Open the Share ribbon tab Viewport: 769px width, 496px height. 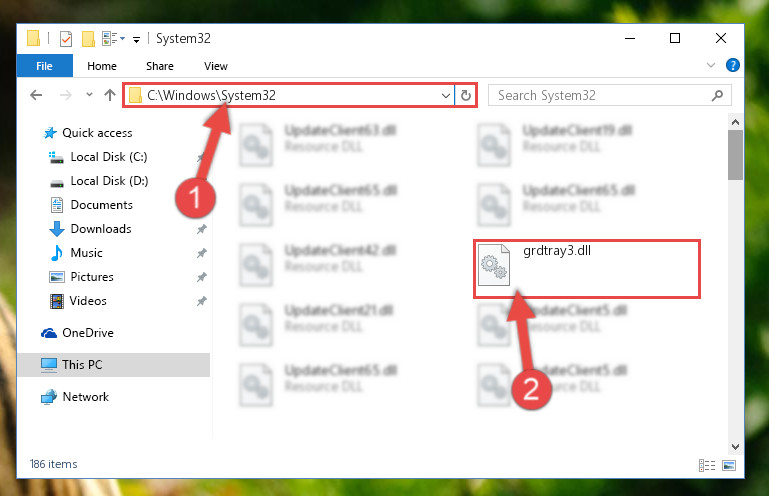click(x=160, y=66)
